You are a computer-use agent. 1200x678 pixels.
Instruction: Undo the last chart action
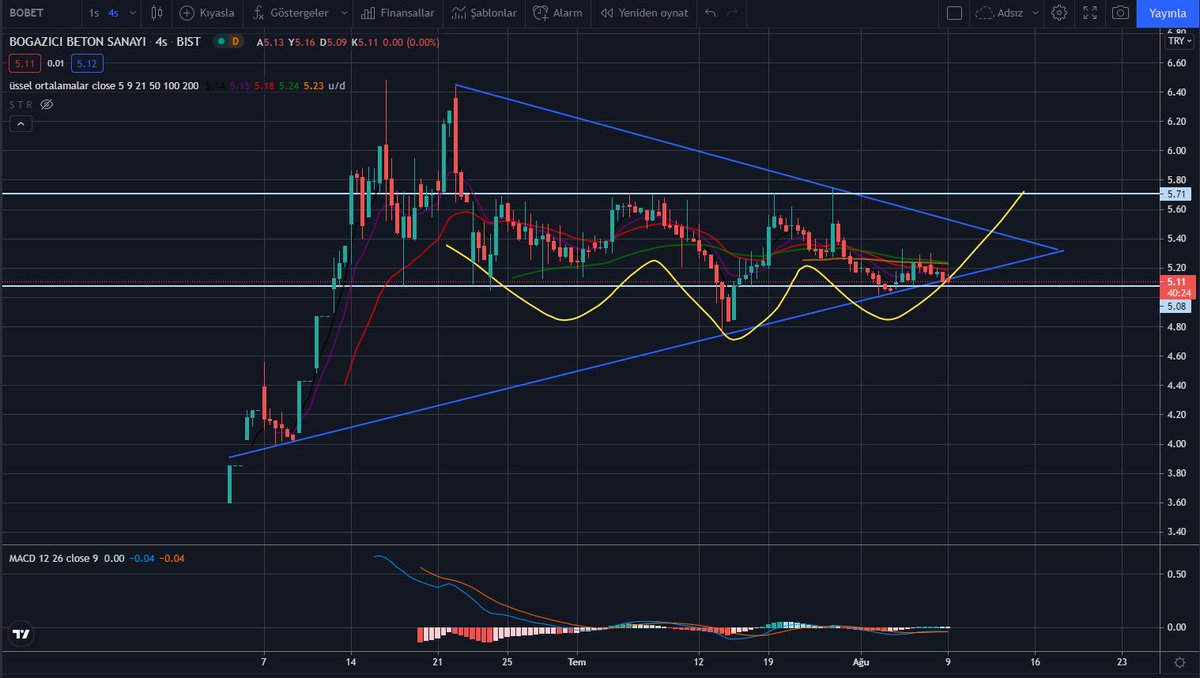(x=710, y=13)
